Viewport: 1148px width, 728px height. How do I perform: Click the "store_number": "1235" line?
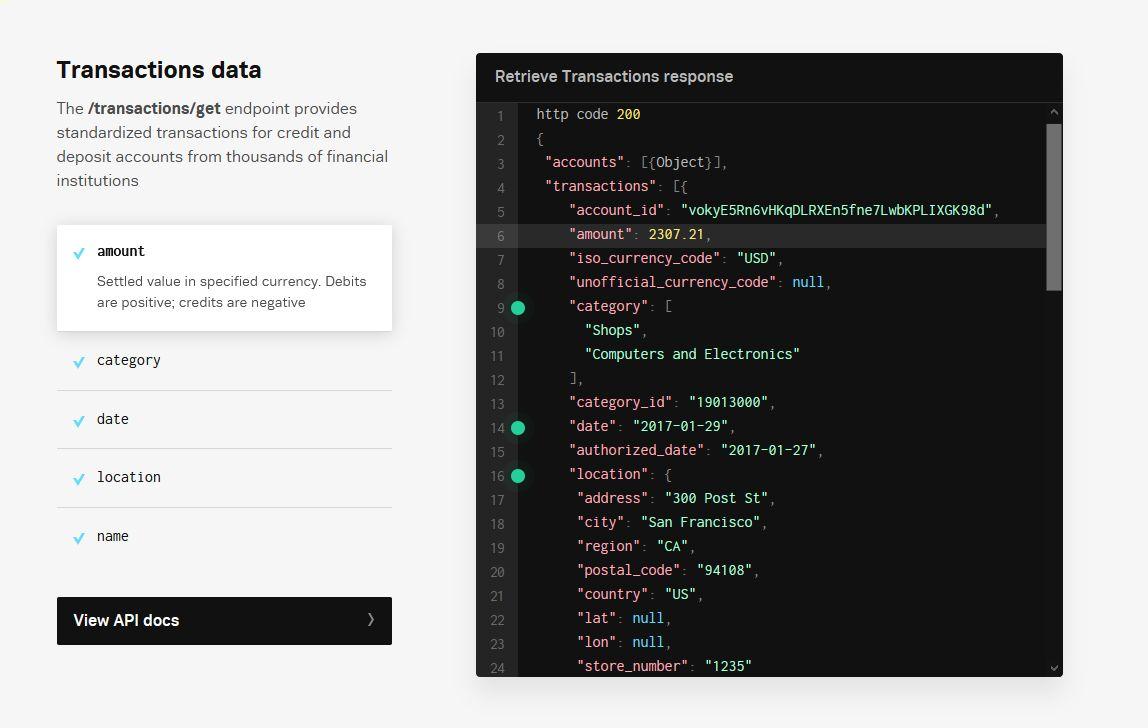pyautogui.click(x=664, y=666)
